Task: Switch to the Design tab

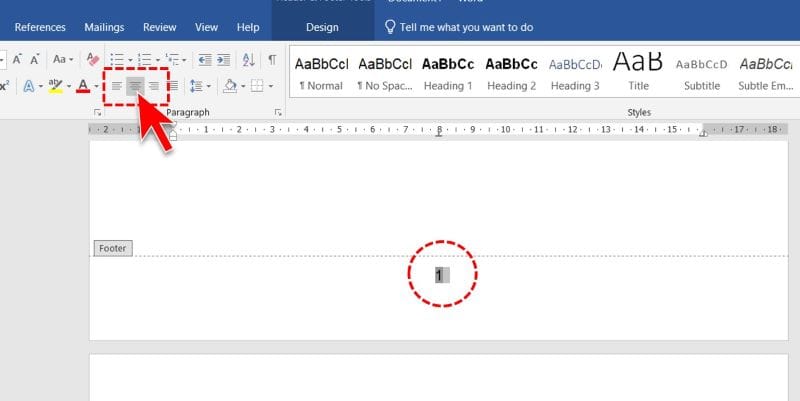Action: (x=322, y=27)
